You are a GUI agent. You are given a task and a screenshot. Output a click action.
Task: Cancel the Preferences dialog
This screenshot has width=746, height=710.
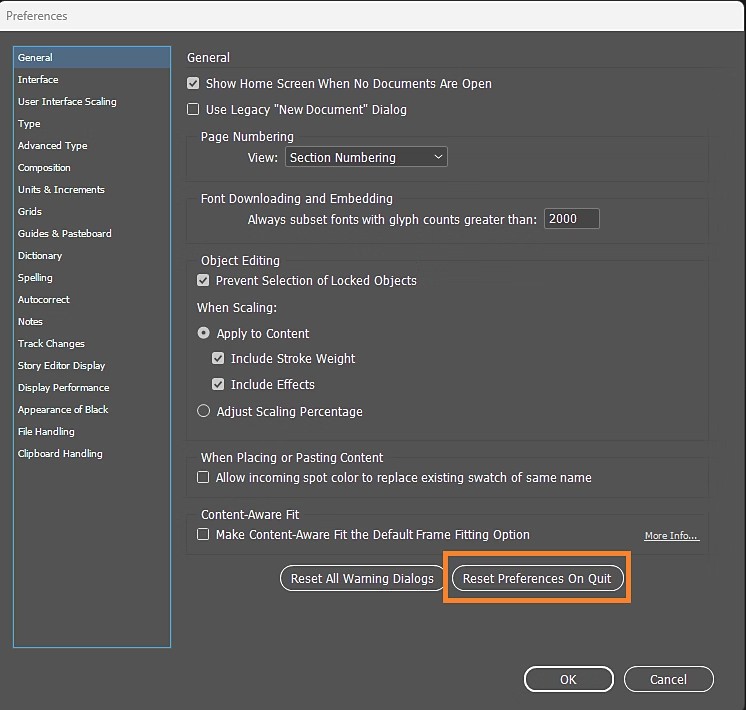[x=668, y=679]
